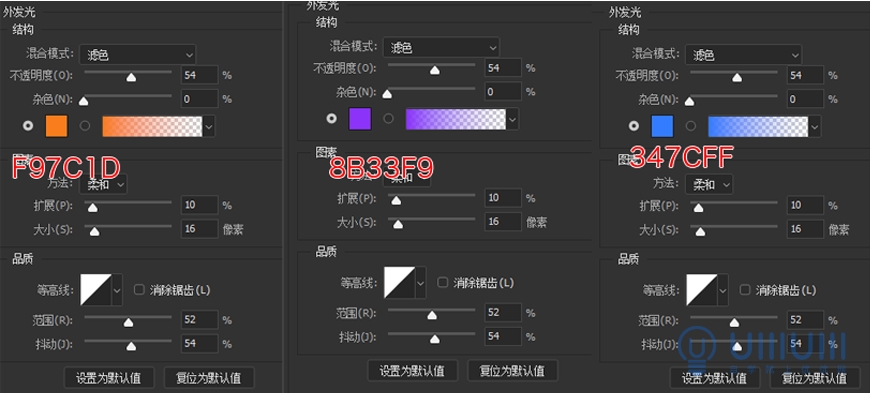
Task: Select solid color radio beside the orange swatch
Action: (x=28, y=126)
